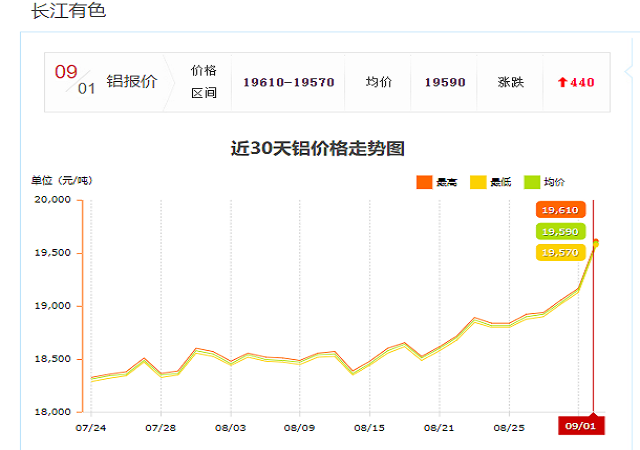Viewport: 640px width, 450px height.
Task: Select the price range 19610–19570 value
Action: (289, 83)
